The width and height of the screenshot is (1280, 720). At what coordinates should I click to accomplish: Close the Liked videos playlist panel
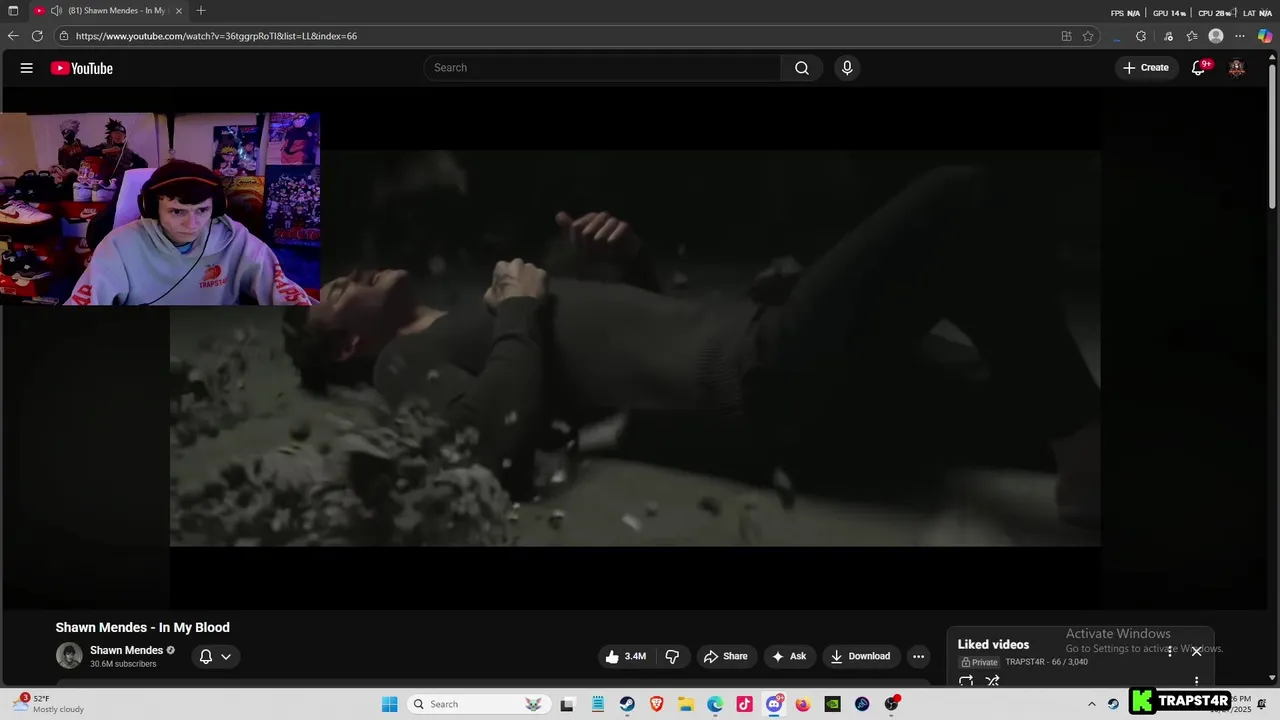[x=1196, y=651]
